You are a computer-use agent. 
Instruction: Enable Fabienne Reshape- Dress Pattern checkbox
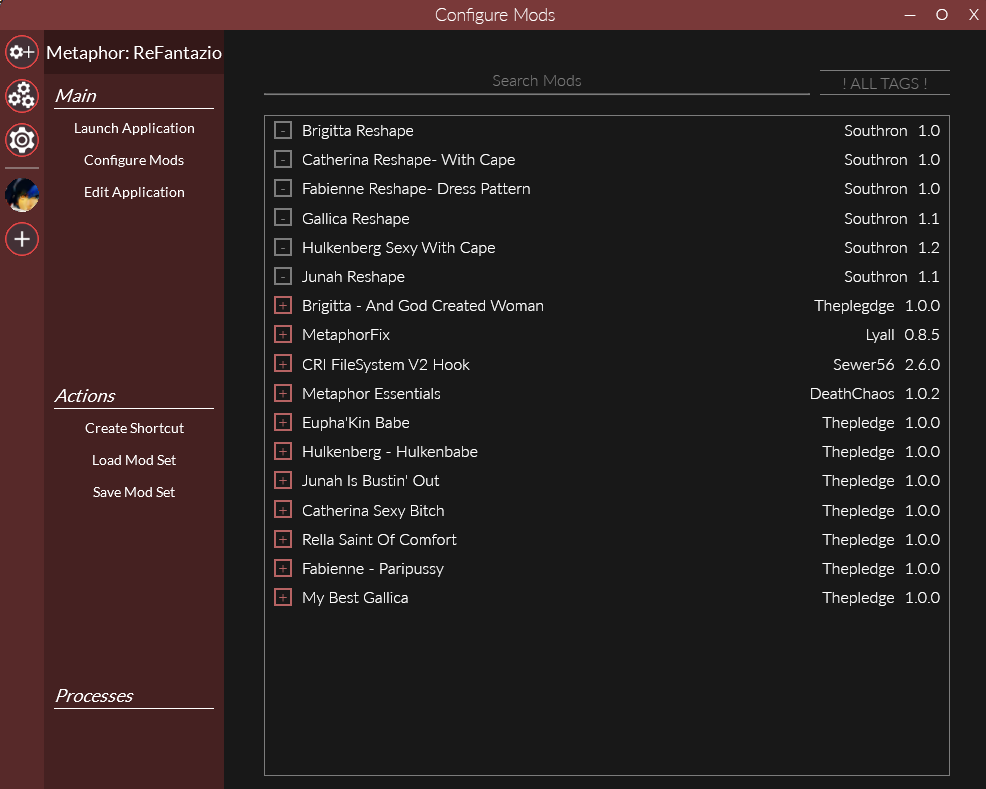coord(283,189)
